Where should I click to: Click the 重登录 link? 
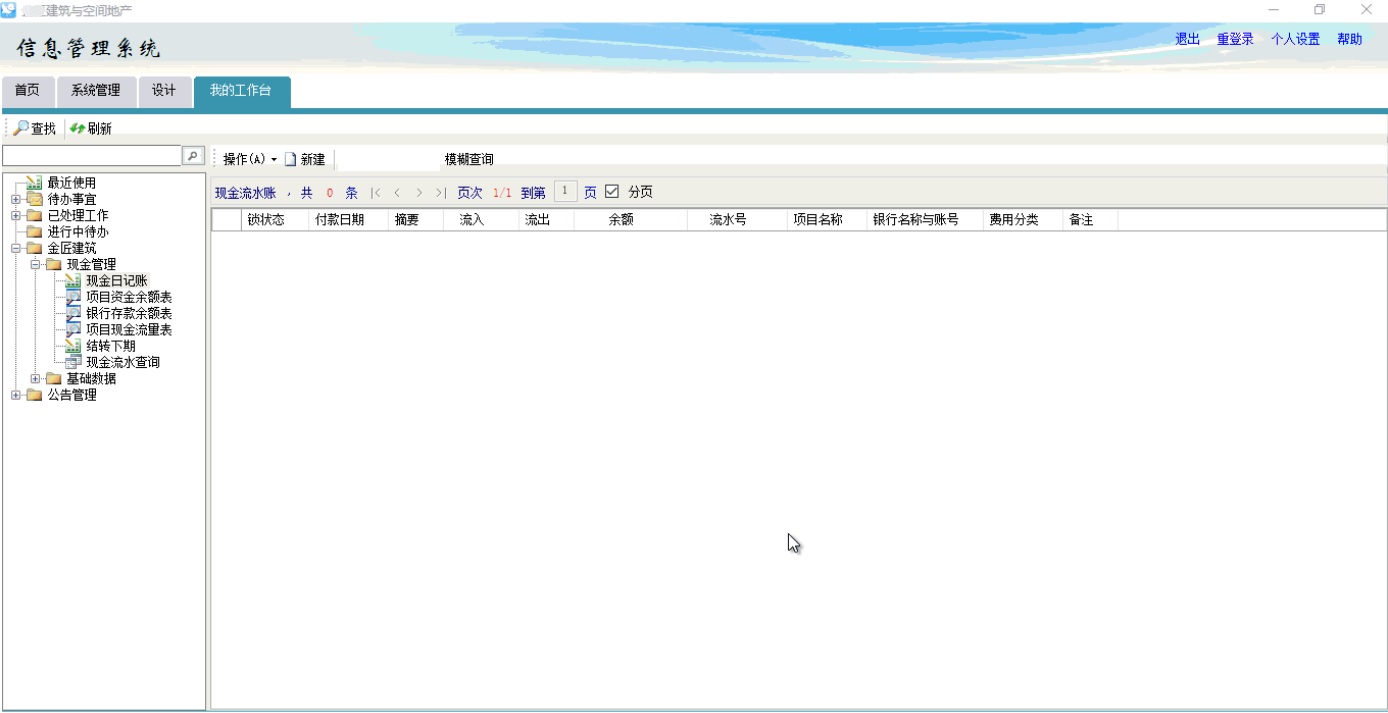point(1235,39)
